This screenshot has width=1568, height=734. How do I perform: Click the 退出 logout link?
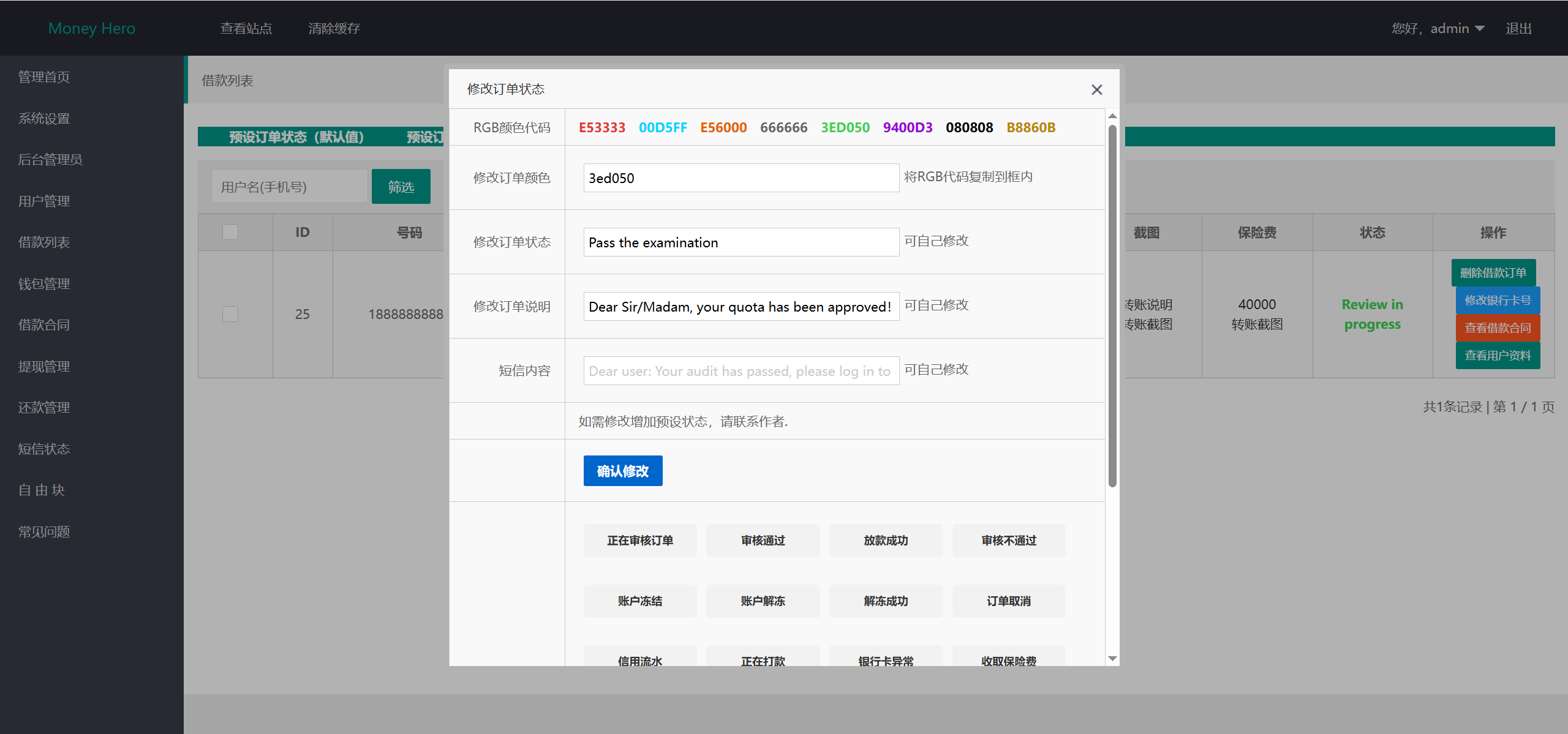pos(1518,29)
